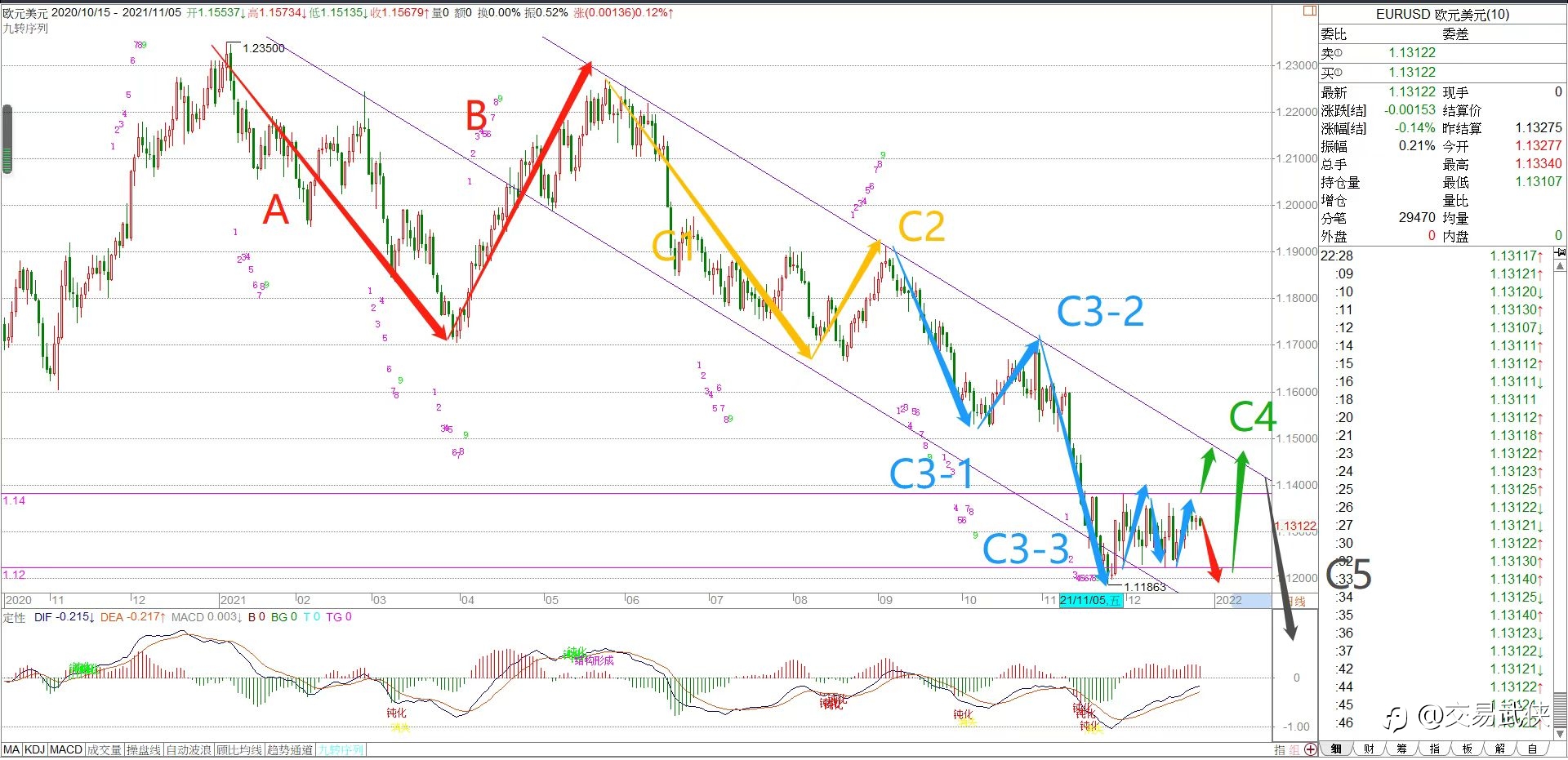Open the 财 finance tab in side panel
Screen dimensions: 1568x760
pos(1369,749)
